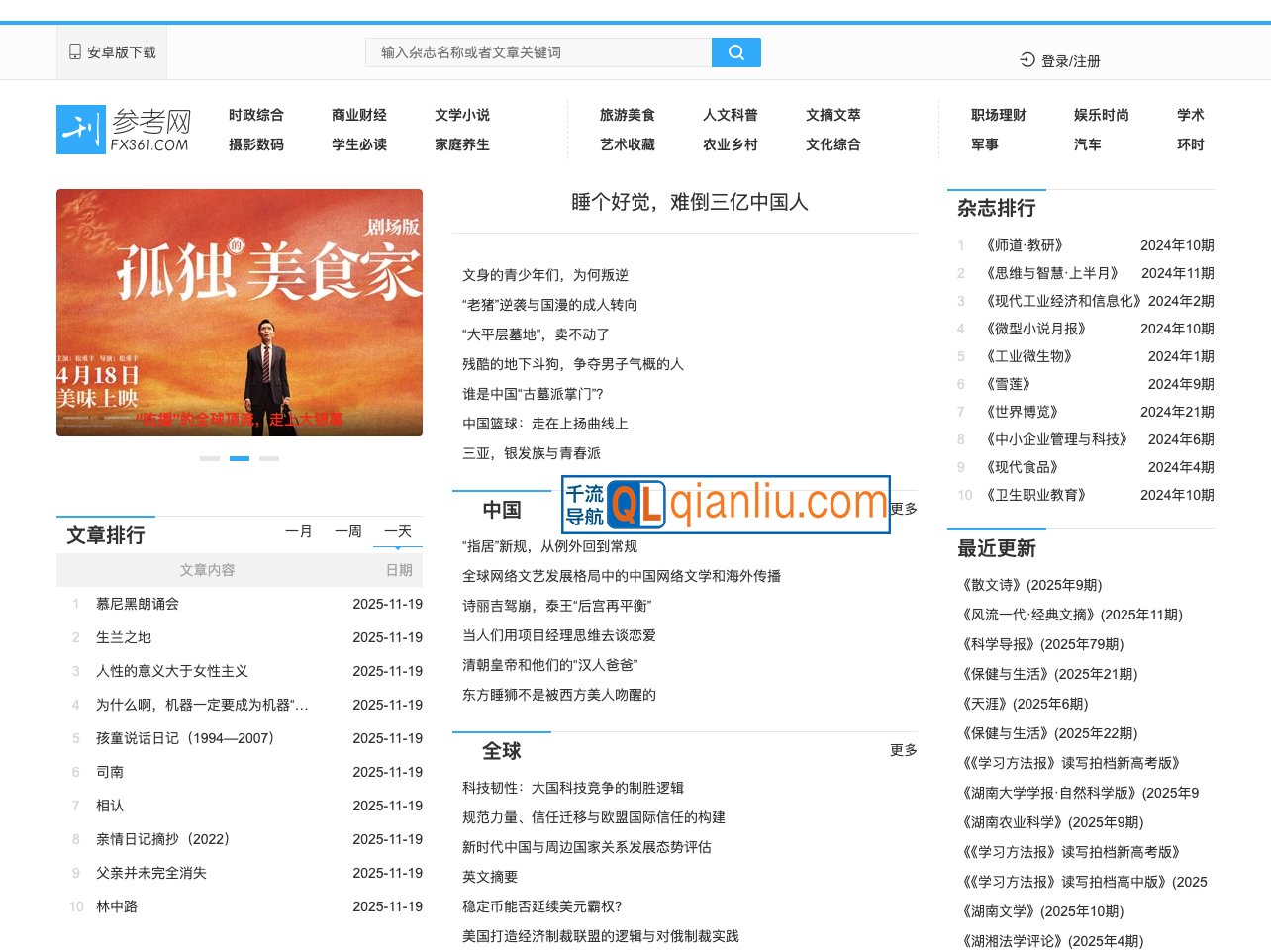Open the 旅游美食 navigation entry
The image size is (1271, 952).
pyautogui.click(x=628, y=115)
